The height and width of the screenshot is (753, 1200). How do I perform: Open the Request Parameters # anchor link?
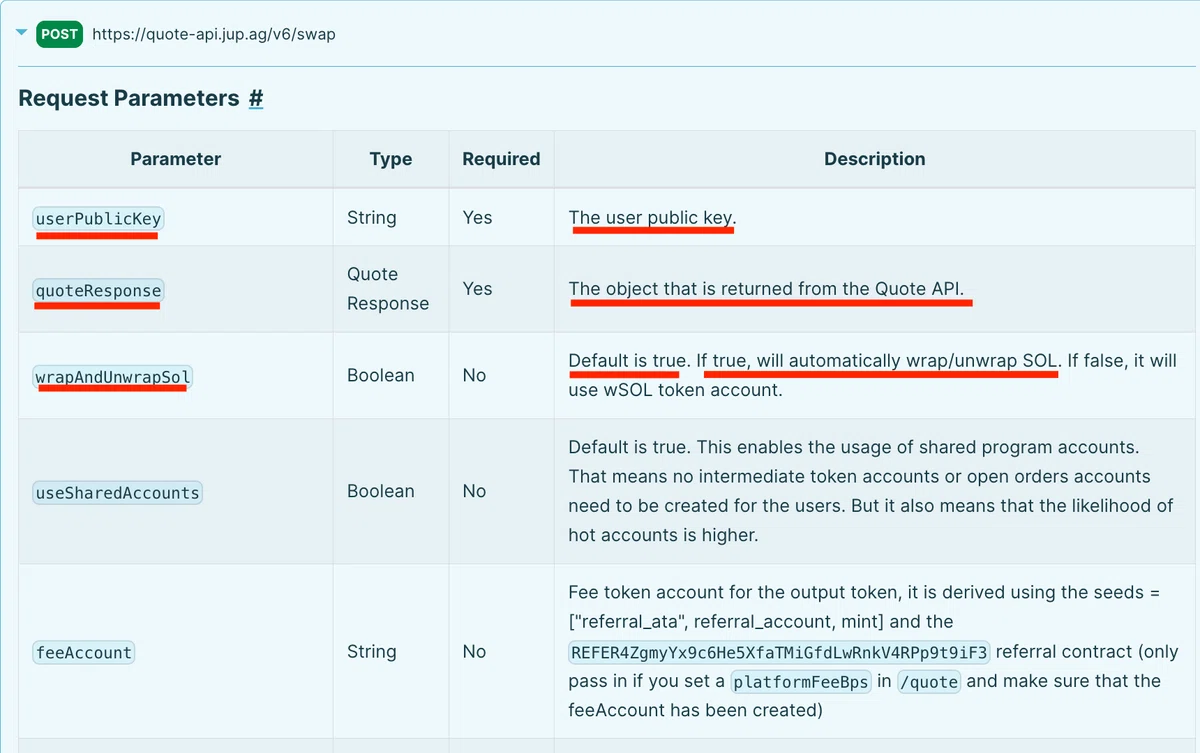[256, 98]
